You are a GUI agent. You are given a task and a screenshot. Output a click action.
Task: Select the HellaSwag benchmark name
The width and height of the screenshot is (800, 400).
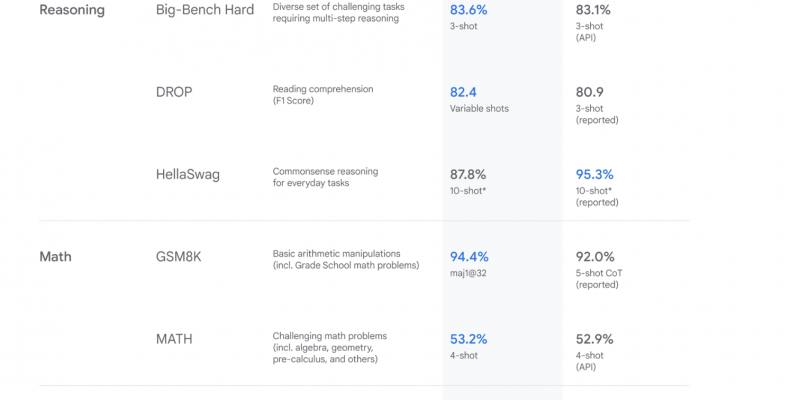[188, 175]
